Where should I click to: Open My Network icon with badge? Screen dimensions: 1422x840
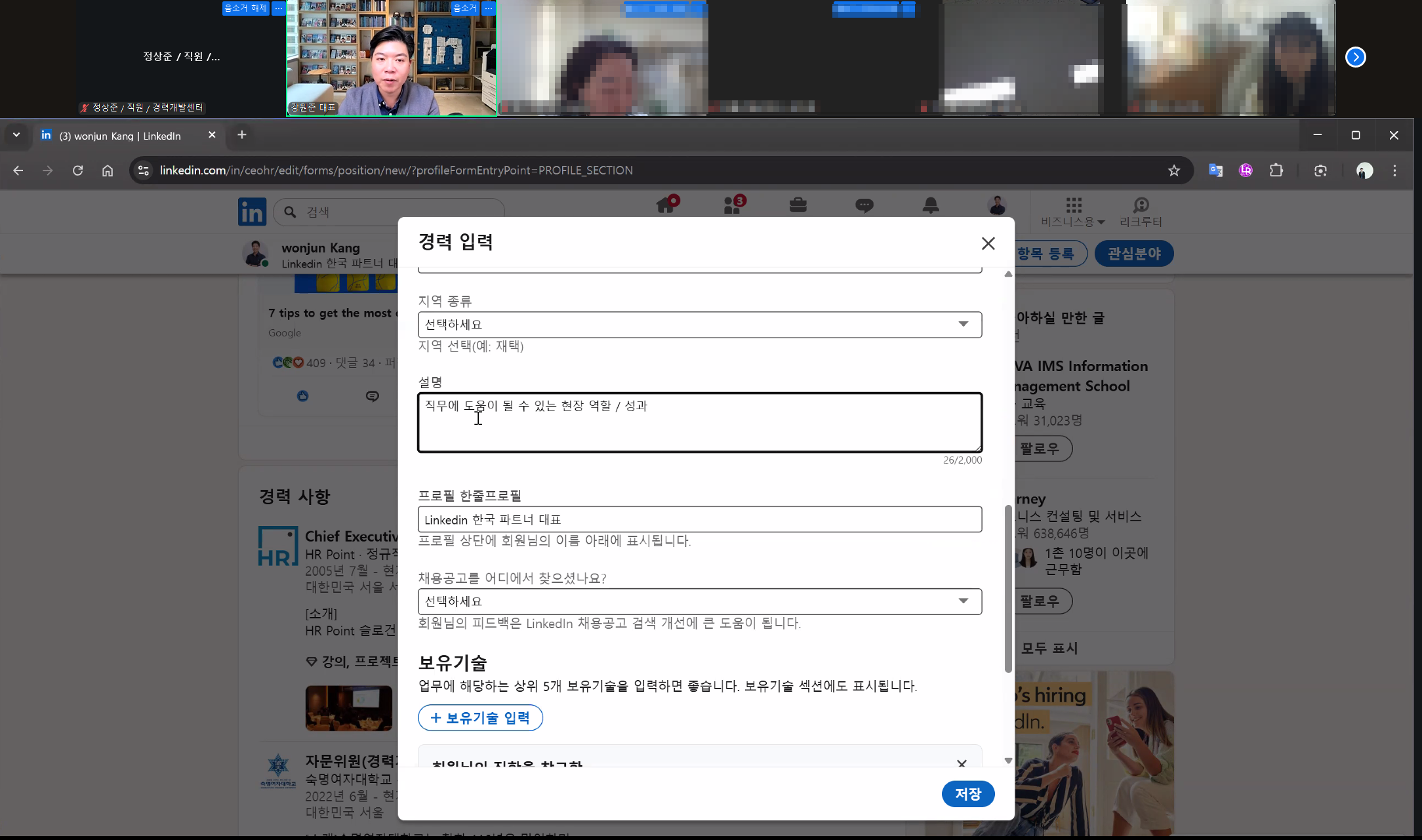pyautogui.click(x=733, y=206)
